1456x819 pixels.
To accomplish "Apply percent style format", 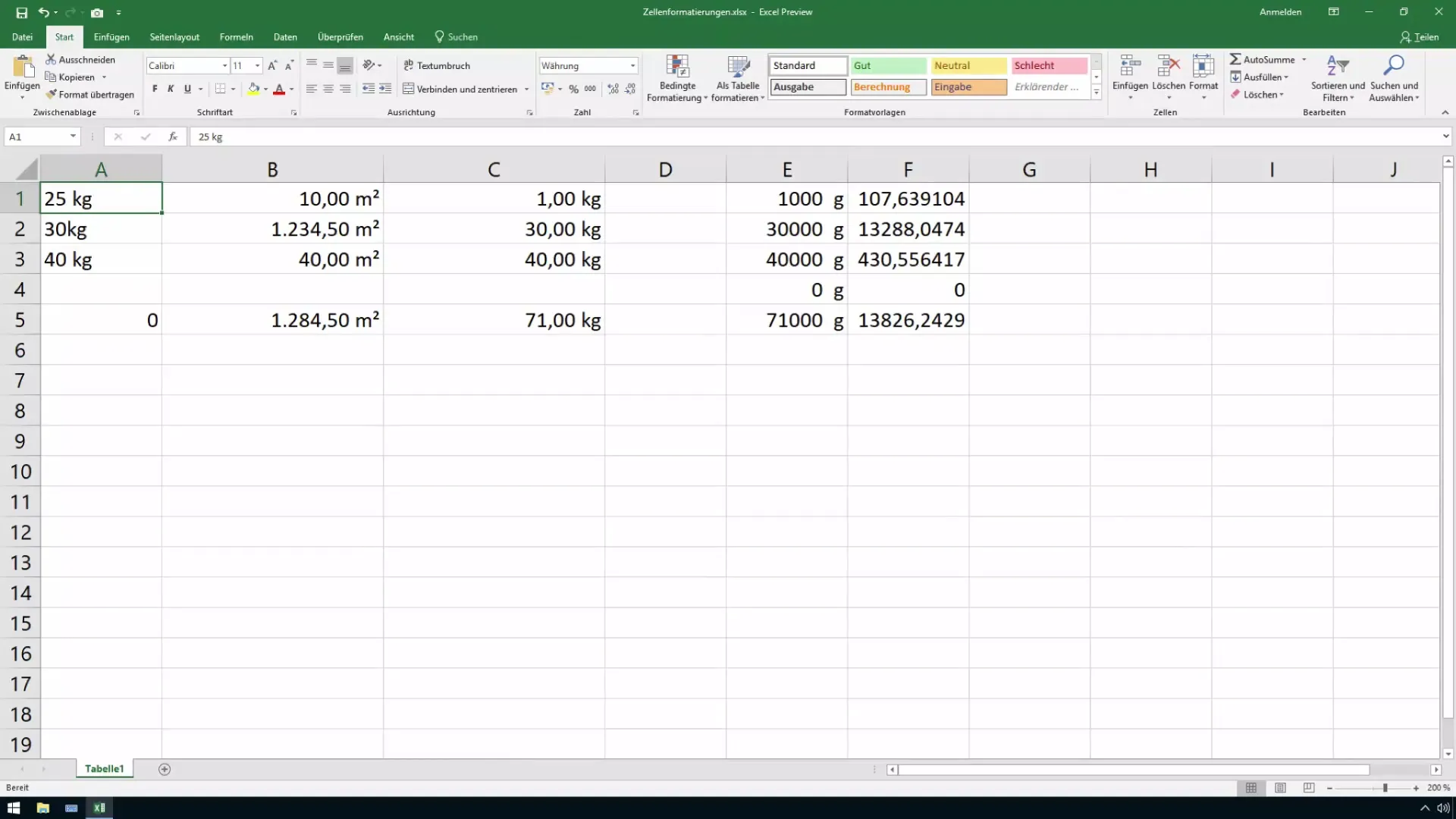I will [573, 89].
